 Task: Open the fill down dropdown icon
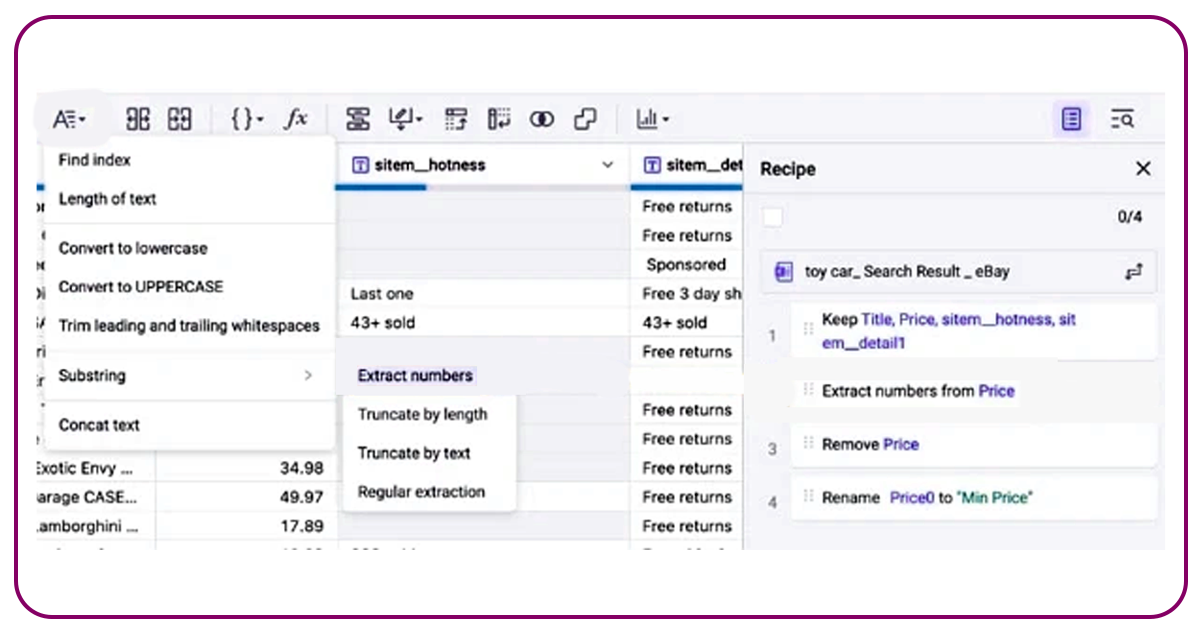coord(405,120)
